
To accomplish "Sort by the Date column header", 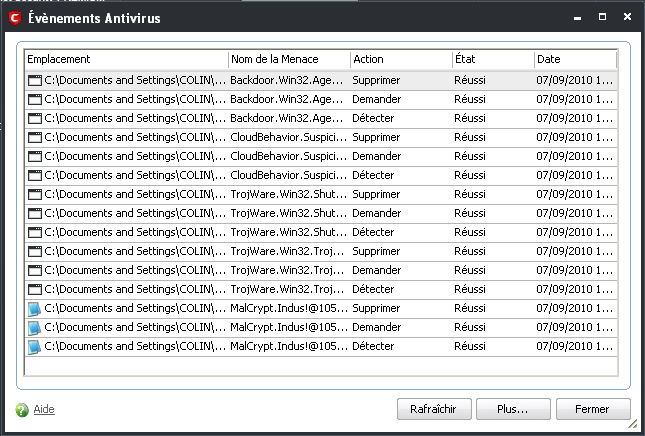I will click(x=575, y=59).
